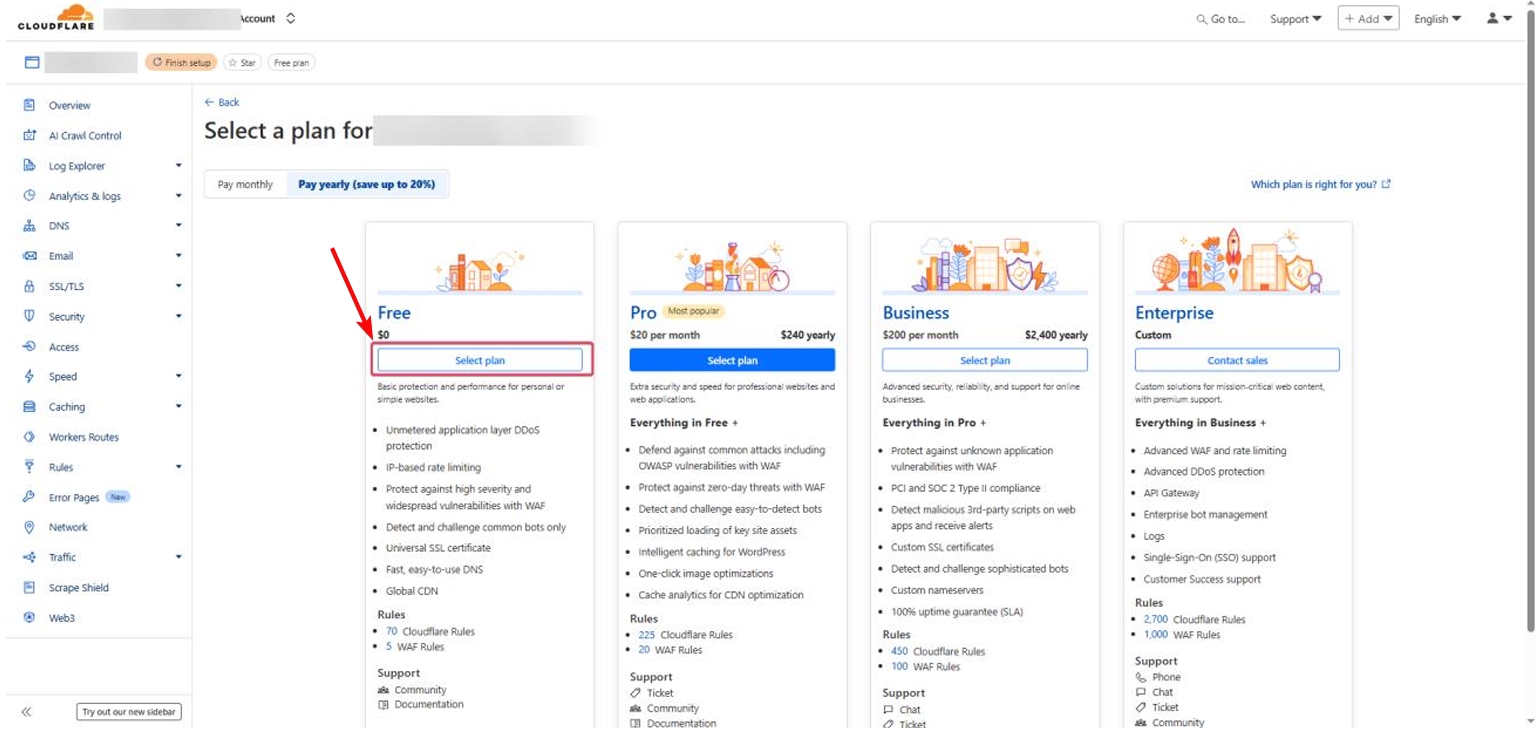Open the Overview sidebar icon
Image resolution: width=1539 pixels, height=750 pixels.
pos(29,105)
